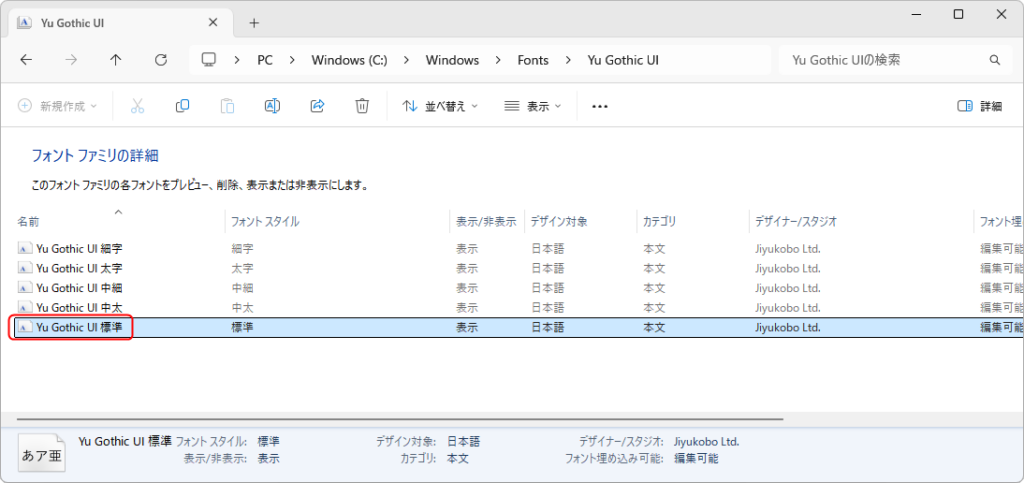Select the Yu Gothic UI 太字 font
Viewport: 1024px width, 483px height.
pyautogui.click(x=79, y=268)
